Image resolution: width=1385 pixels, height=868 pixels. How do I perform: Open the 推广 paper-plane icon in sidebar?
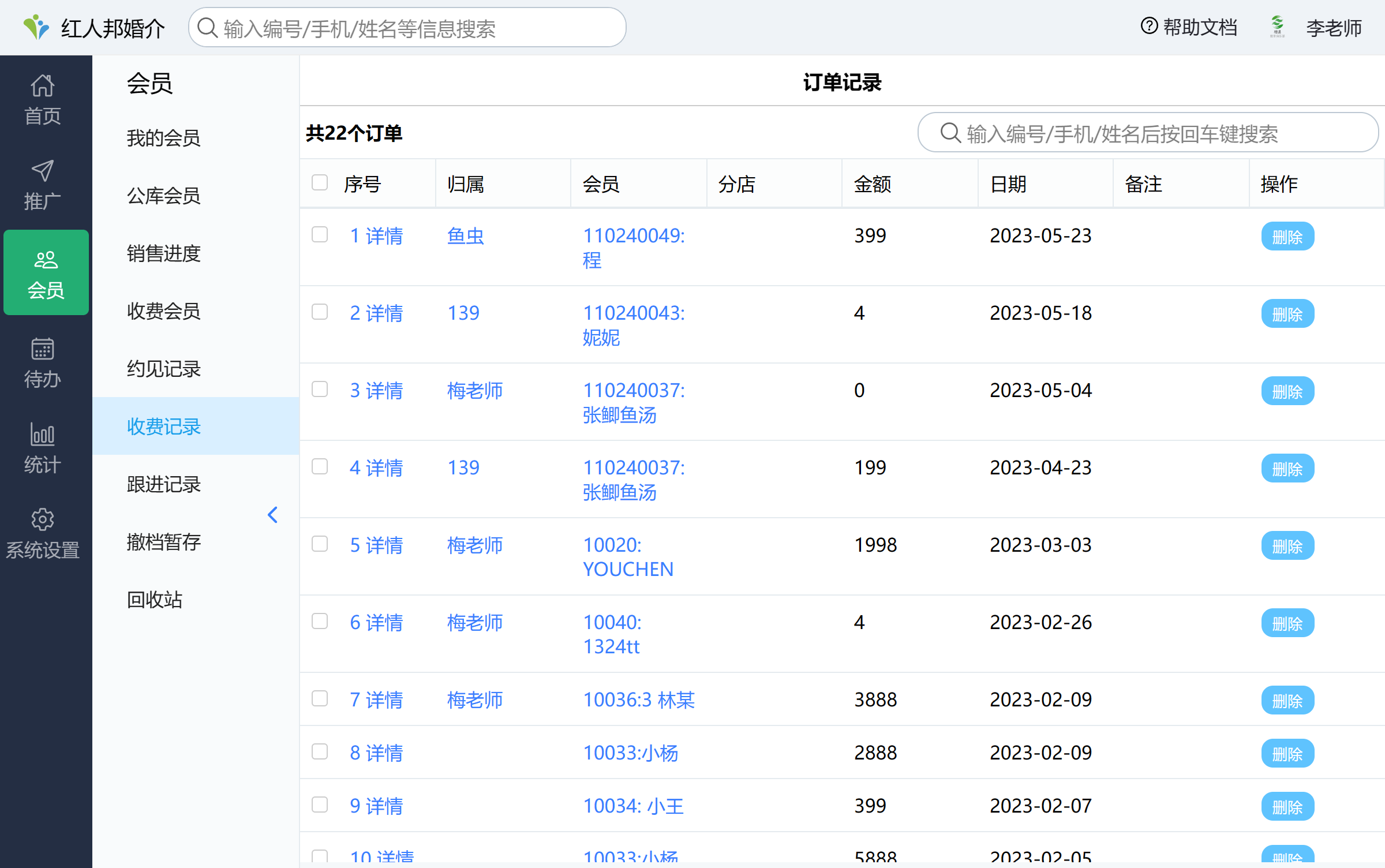pos(43,171)
